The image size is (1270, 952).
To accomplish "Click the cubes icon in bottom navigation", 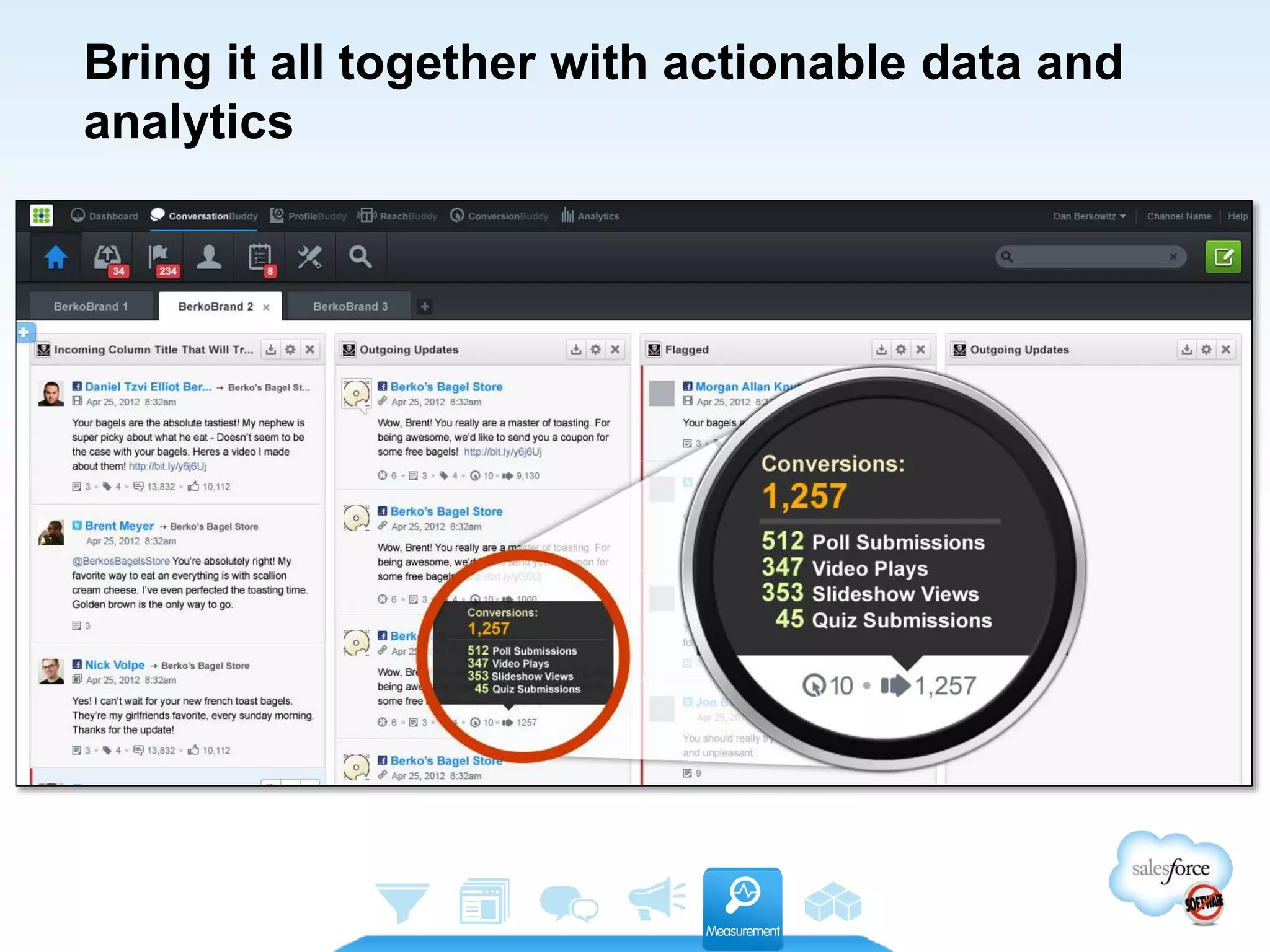I will pos(833,901).
